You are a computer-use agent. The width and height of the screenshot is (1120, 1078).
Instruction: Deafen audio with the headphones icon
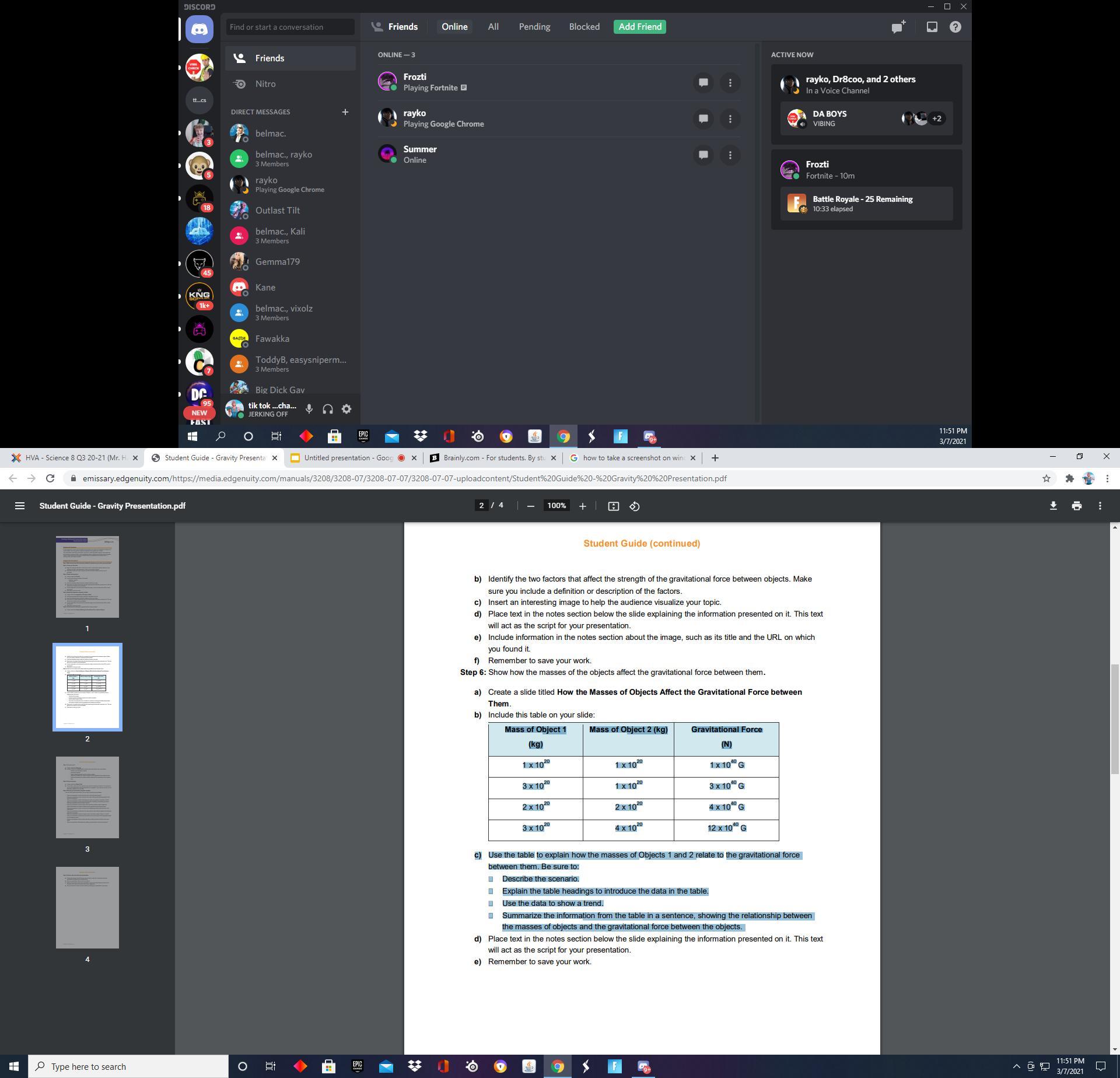point(328,409)
